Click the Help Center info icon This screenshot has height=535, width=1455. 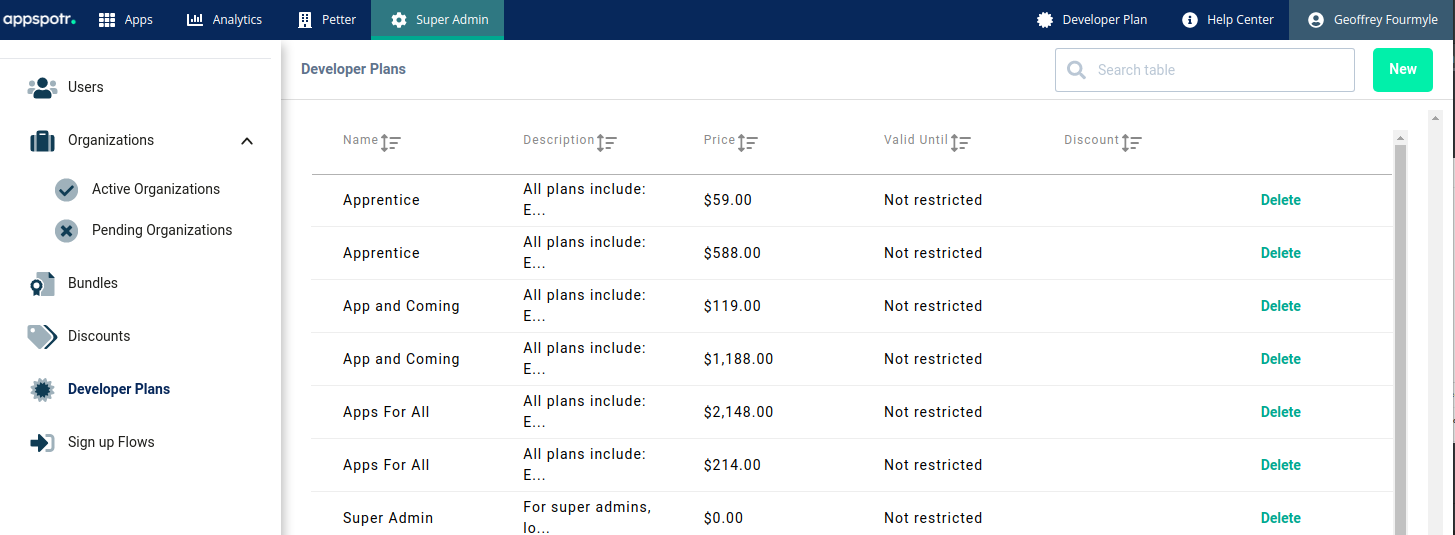pyautogui.click(x=1190, y=20)
